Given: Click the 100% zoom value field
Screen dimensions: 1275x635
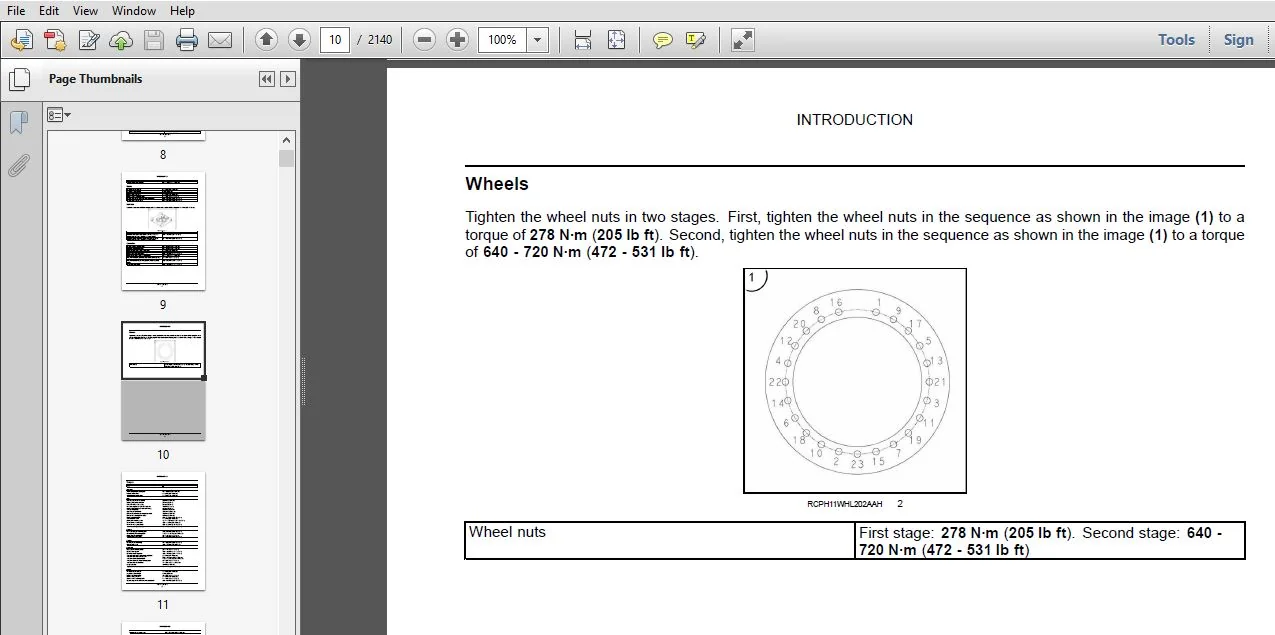Looking at the screenshot, I should [x=502, y=40].
